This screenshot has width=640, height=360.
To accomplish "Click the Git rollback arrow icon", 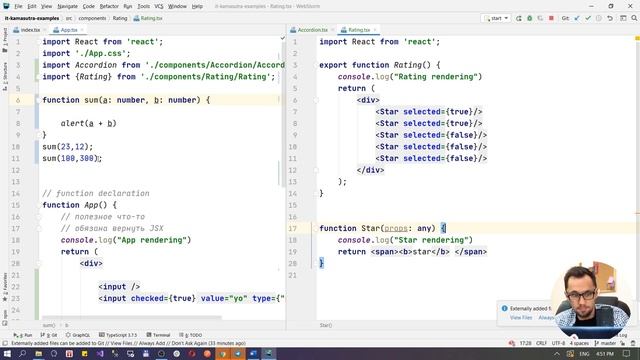I will pos(610,18).
